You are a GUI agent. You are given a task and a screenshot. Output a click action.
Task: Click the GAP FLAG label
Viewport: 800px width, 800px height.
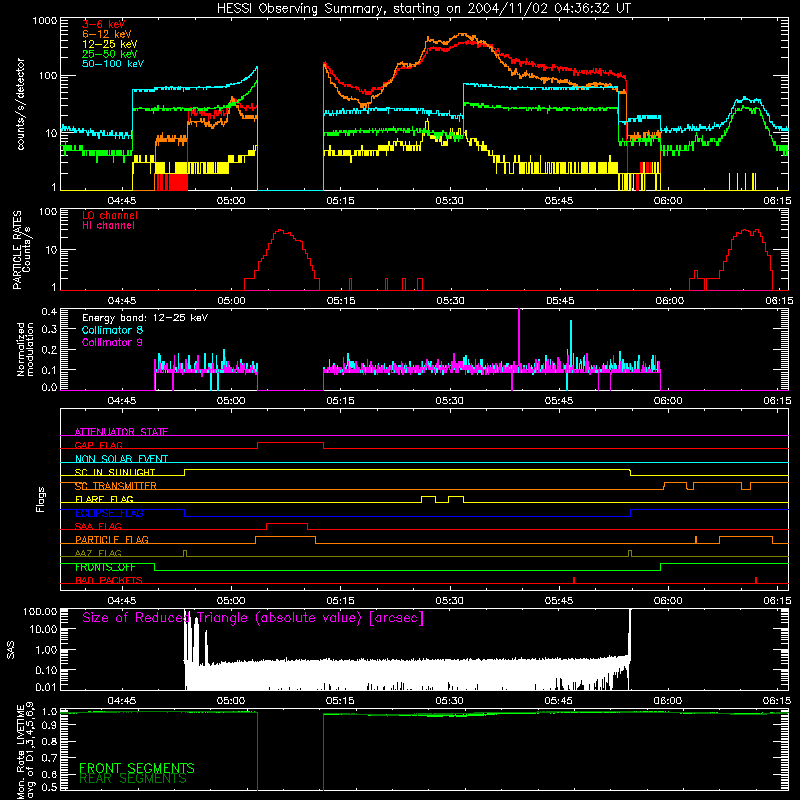[98, 445]
